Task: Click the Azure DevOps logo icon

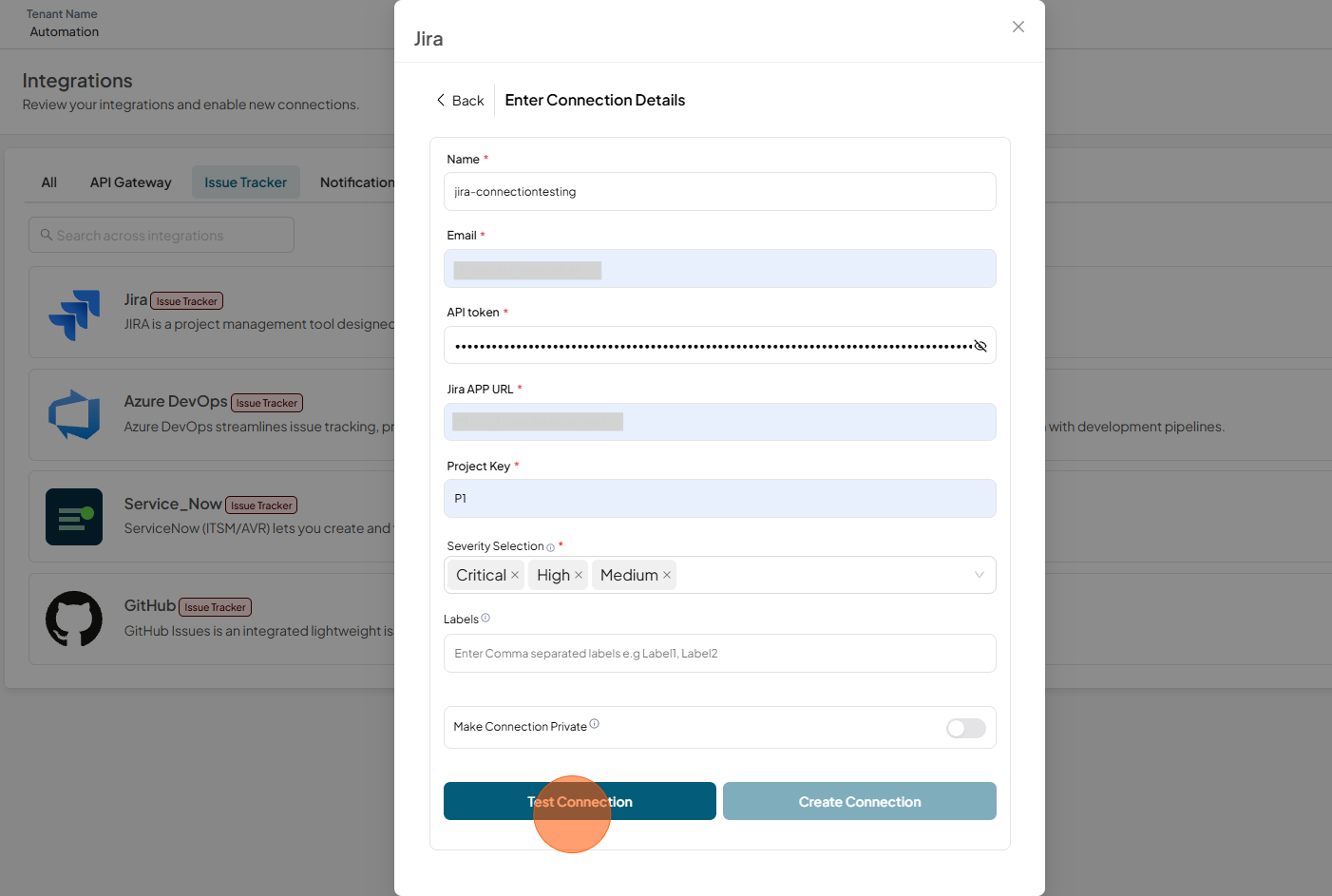Action: pos(74,415)
